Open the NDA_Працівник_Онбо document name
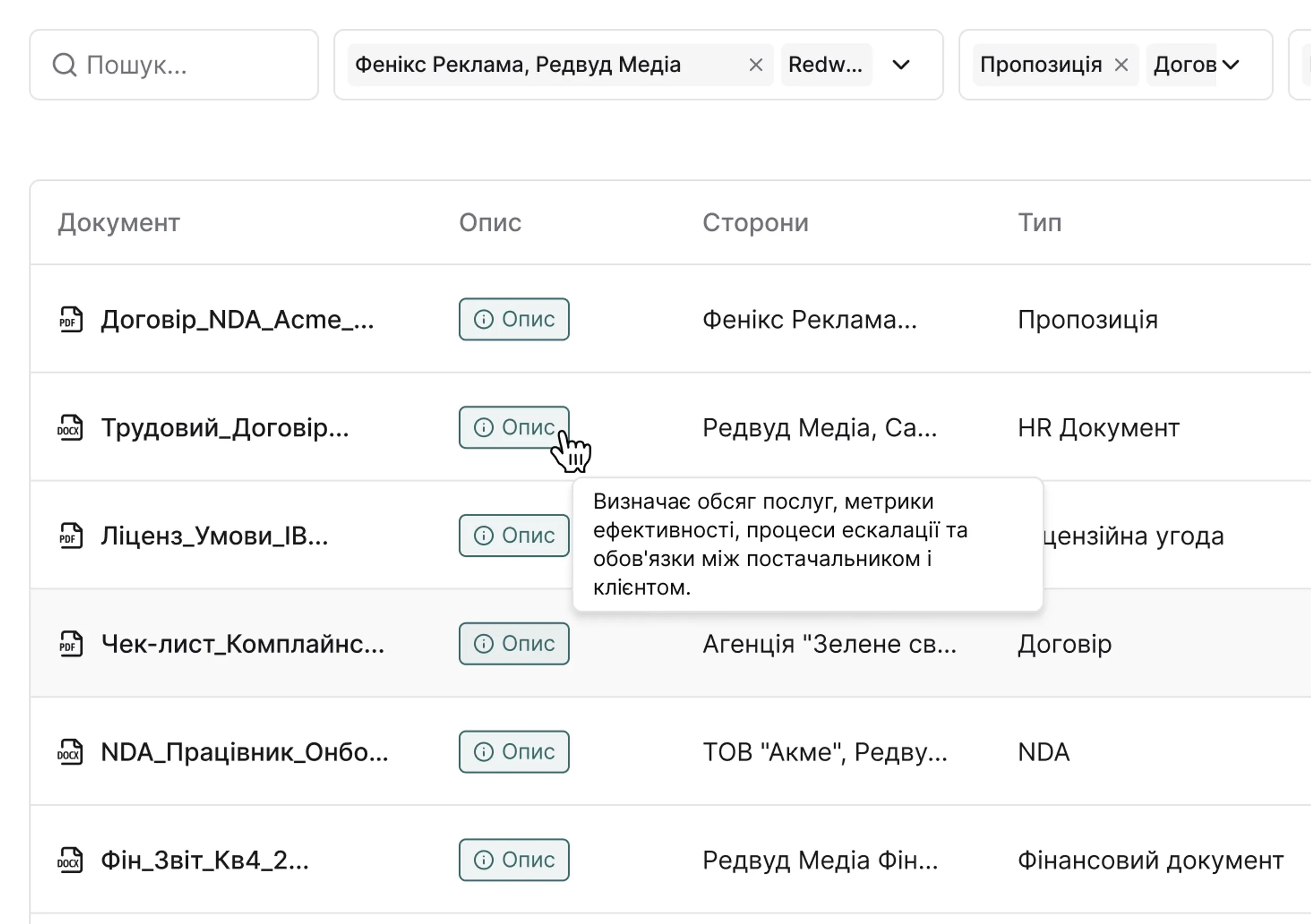Image resolution: width=1311 pixels, height=924 pixels. click(x=244, y=752)
